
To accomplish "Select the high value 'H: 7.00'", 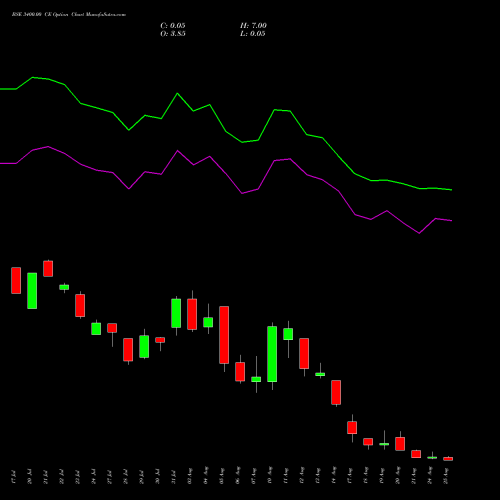I will click(x=253, y=26).
